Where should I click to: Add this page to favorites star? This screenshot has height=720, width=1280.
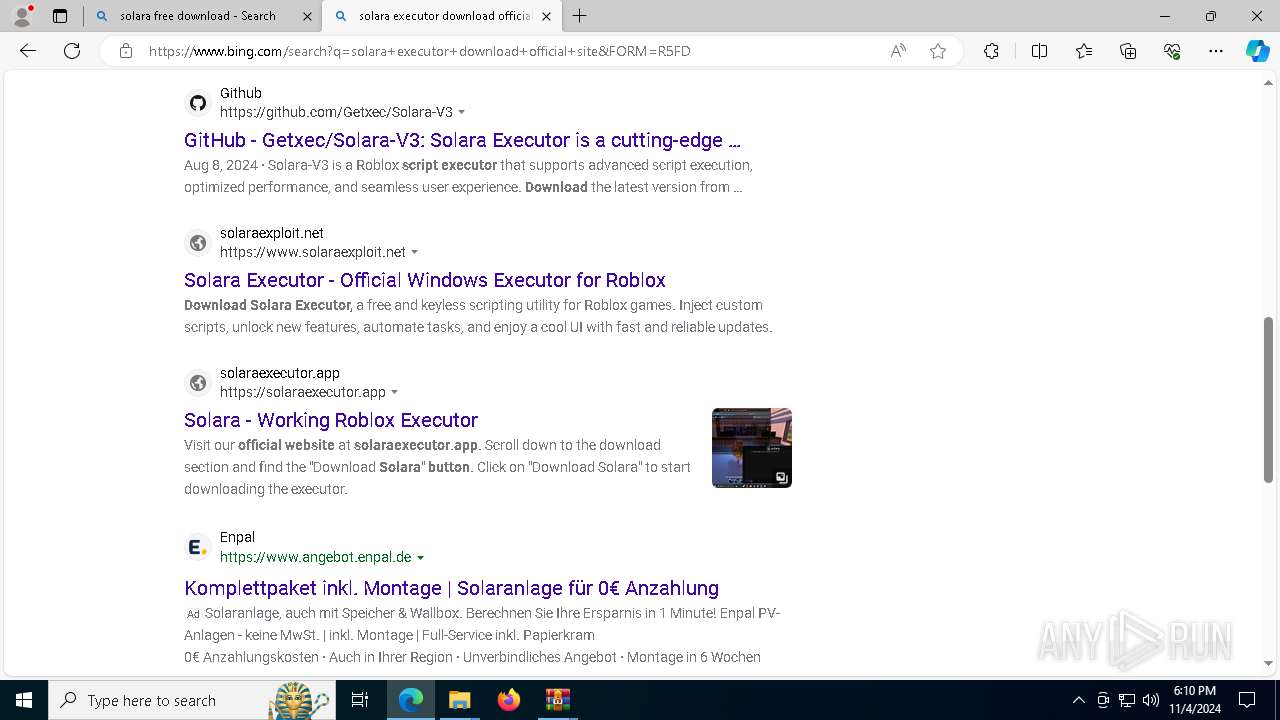pyautogui.click(x=938, y=51)
